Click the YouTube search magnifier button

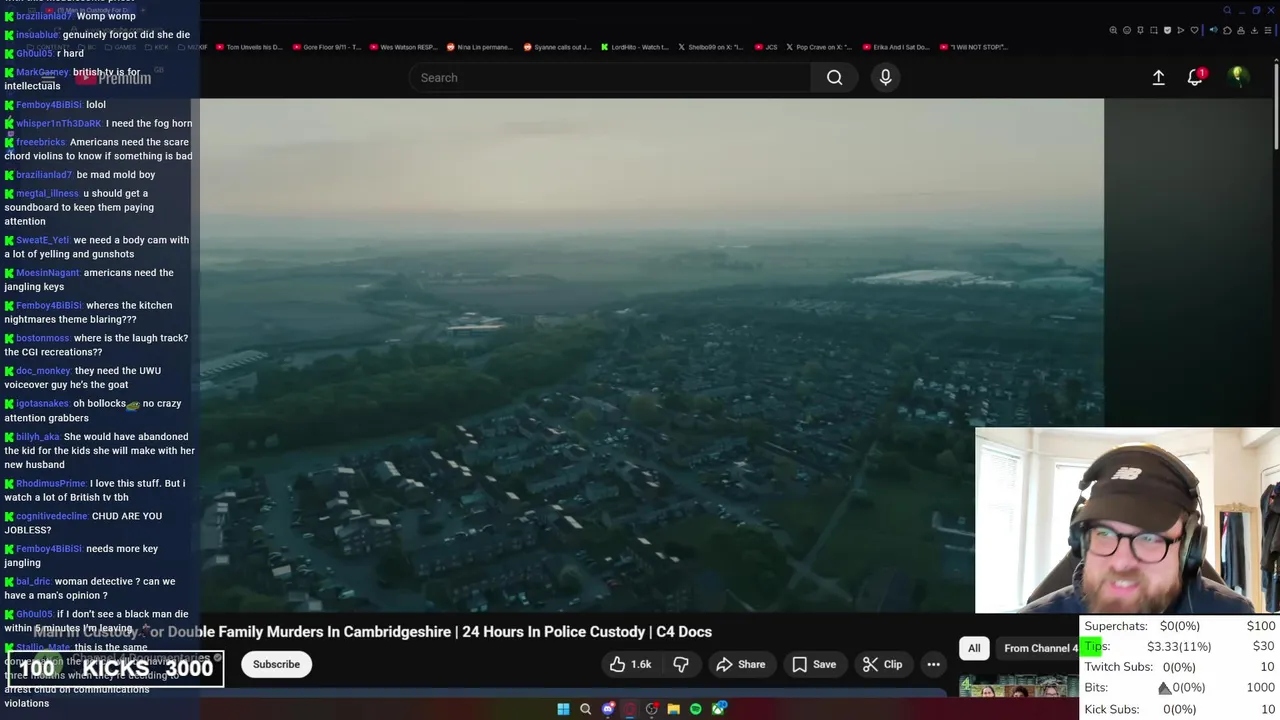click(x=834, y=77)
